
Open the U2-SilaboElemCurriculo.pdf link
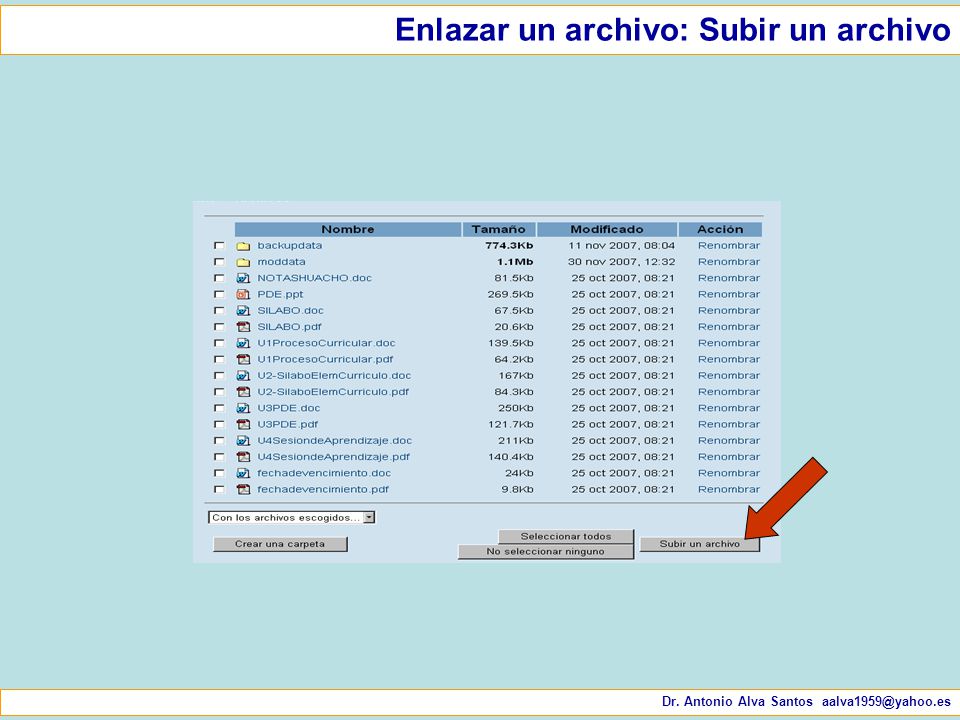[333, 392]
